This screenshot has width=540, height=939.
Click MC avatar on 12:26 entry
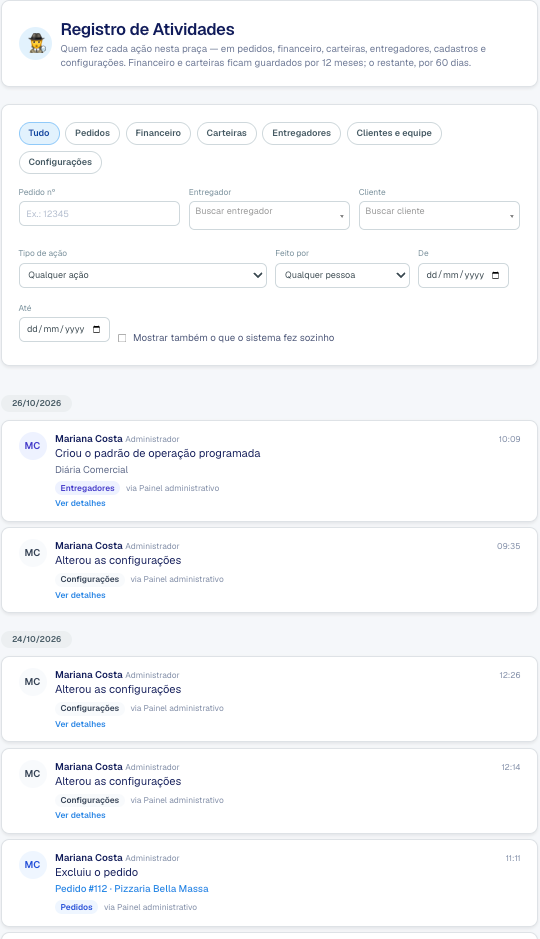pyautogui.click(x=32, y=682)
